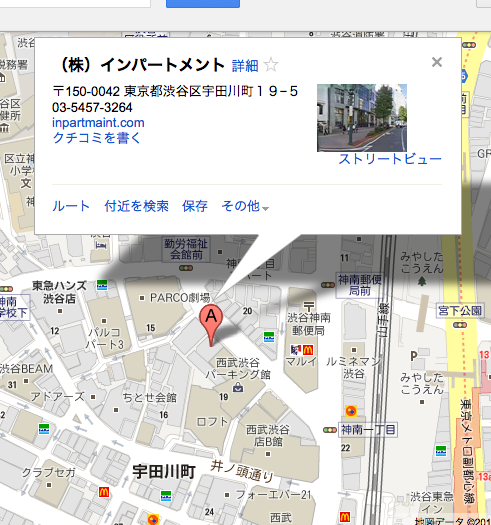491x525 pixels.
Task: Click the フォーエバー21 place label
Action: 274,495
